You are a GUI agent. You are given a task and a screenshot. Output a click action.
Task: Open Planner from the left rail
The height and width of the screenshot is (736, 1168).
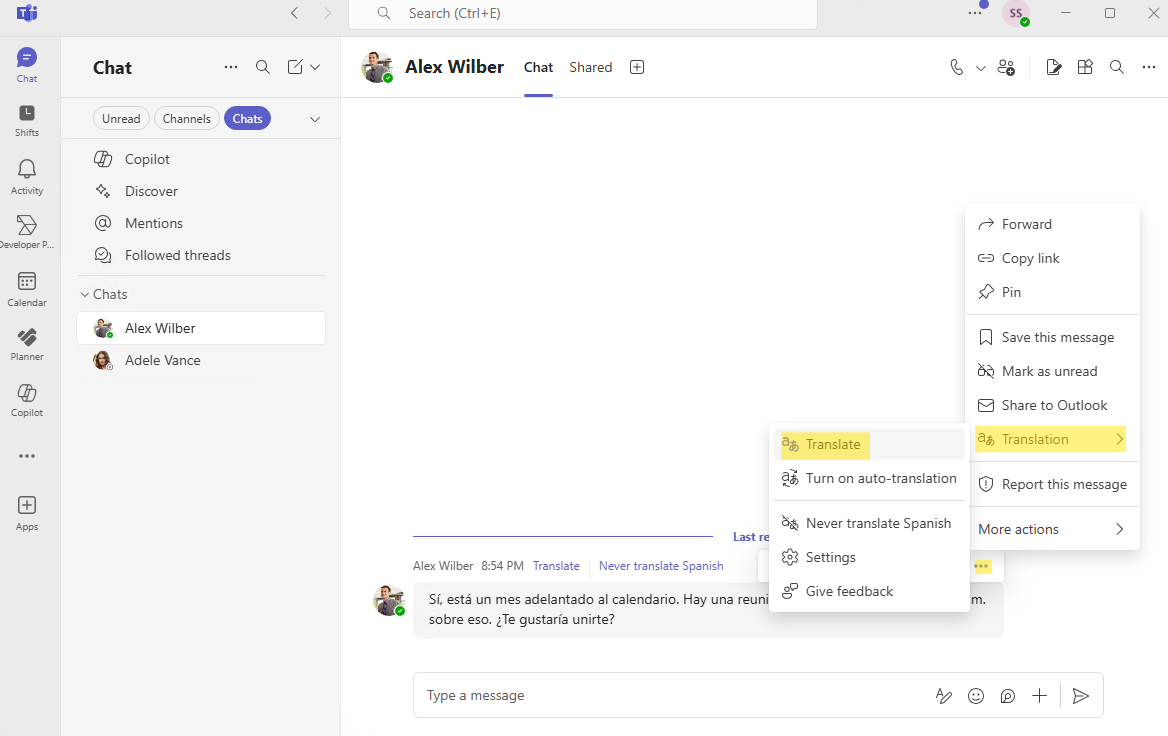pos(27,344)
